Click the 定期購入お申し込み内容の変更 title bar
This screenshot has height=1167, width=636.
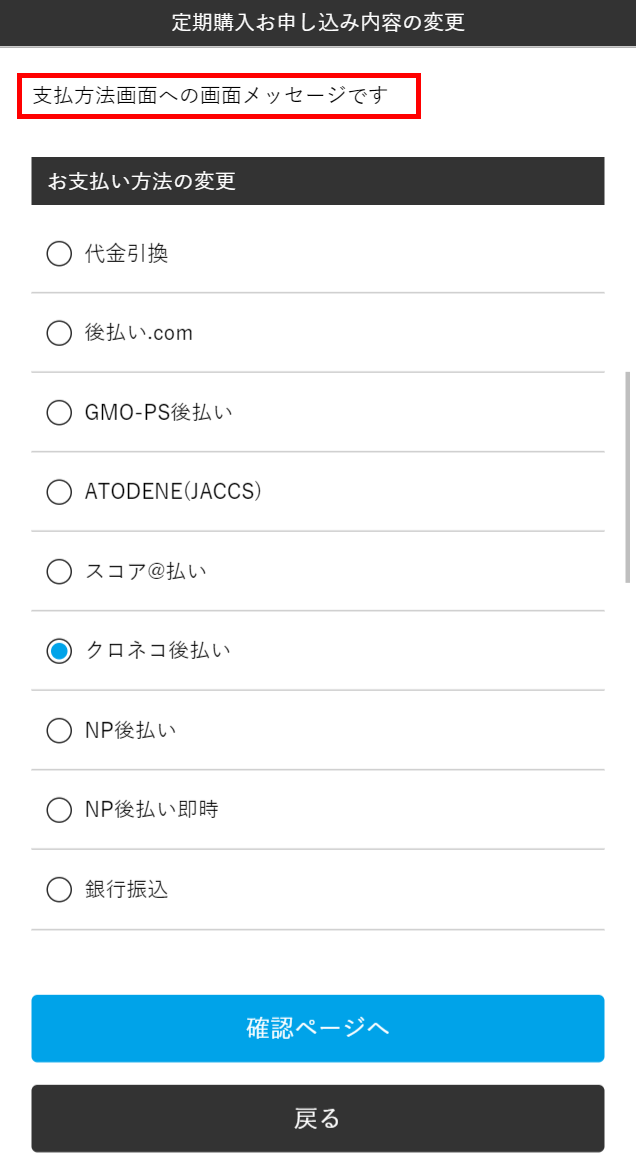[x=317, y=23]
